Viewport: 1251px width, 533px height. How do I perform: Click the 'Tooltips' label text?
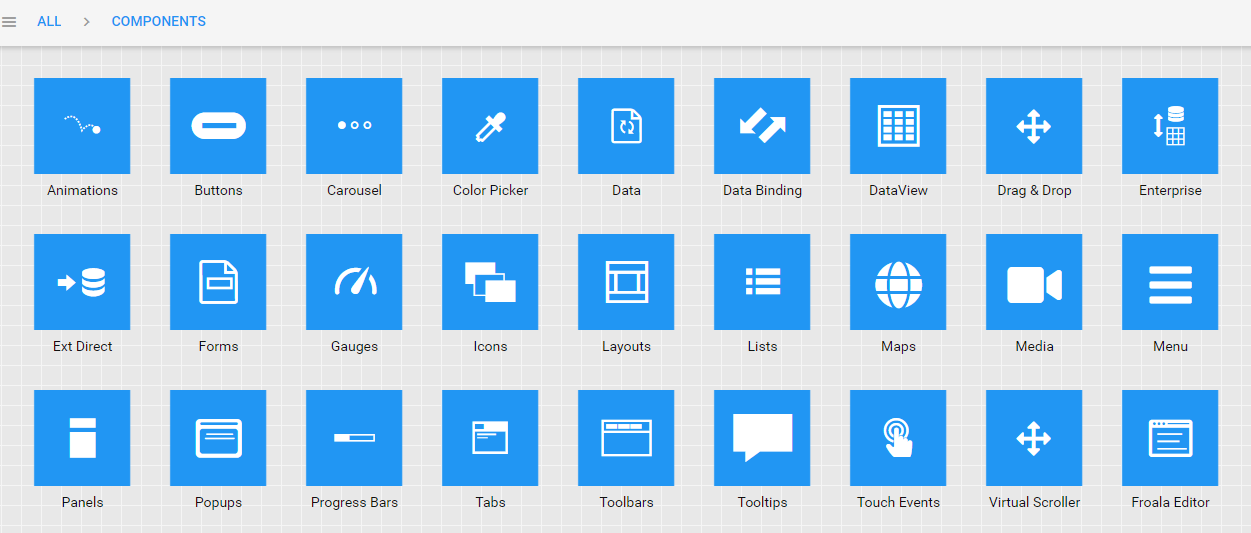762,502
